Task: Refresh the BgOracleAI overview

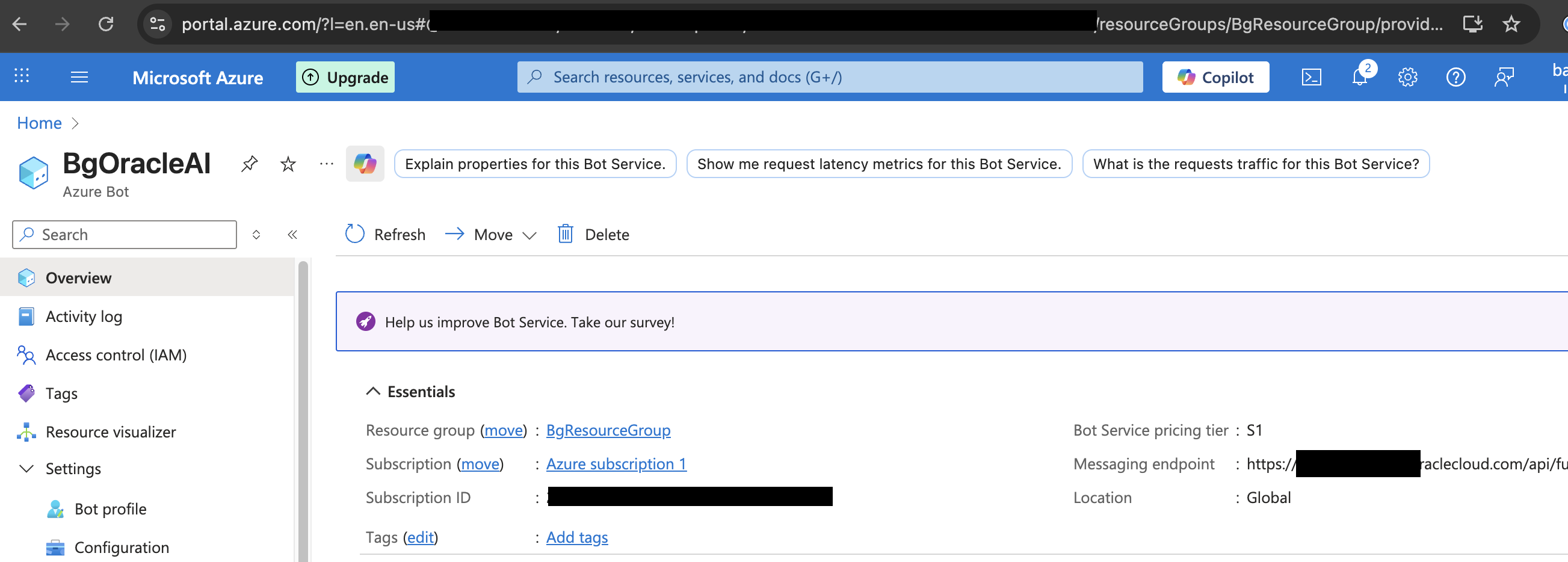Action: coord(384,235)
